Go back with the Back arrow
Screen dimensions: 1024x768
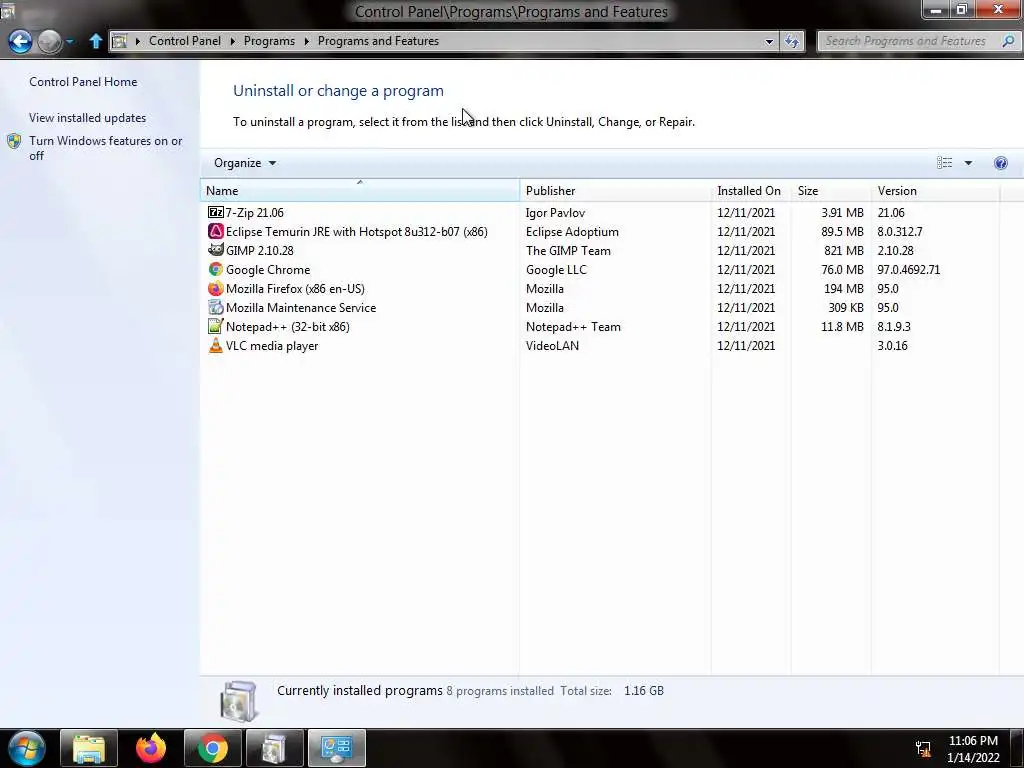pos(20,41)
